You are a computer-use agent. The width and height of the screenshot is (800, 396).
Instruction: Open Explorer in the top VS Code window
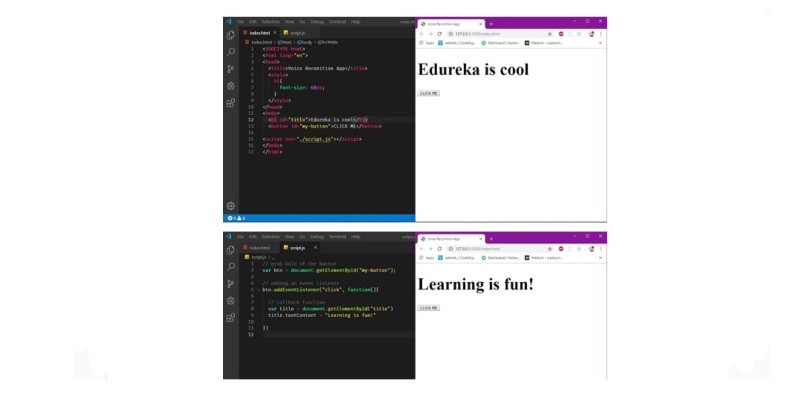231,35
